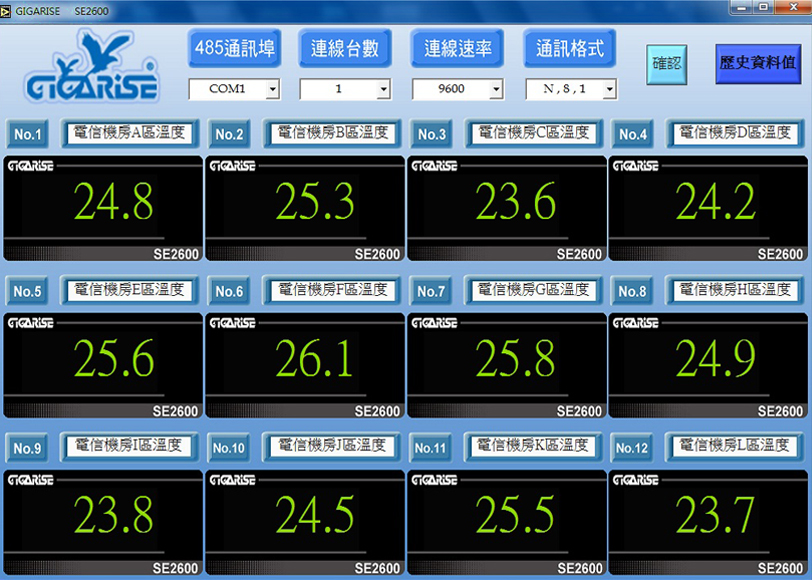Click the No.6 label
The image size is (812, 580).
point(229,291)
